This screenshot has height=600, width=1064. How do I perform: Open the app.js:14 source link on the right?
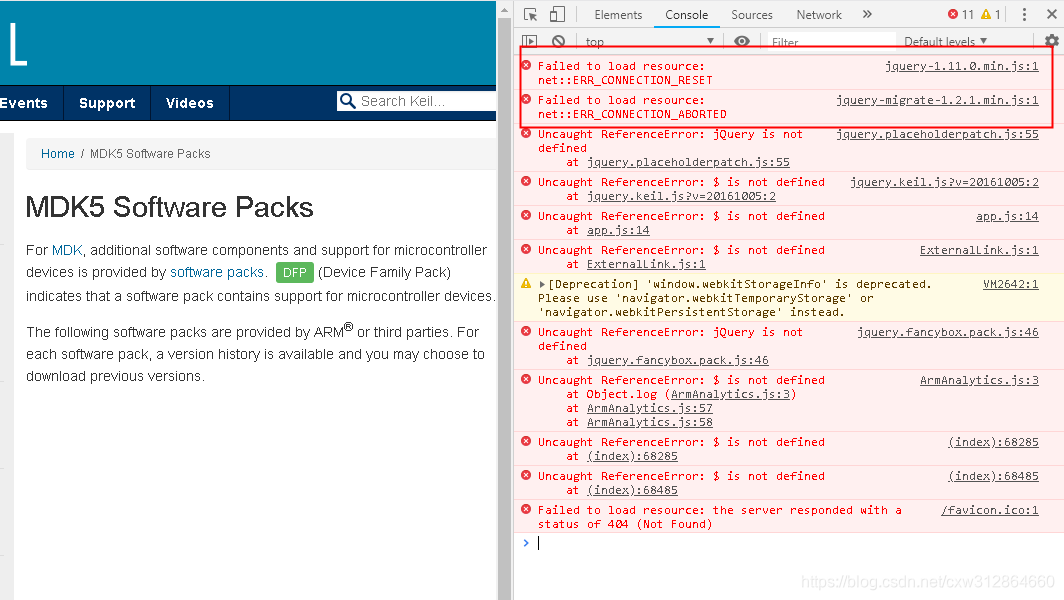pos(1007,216)
